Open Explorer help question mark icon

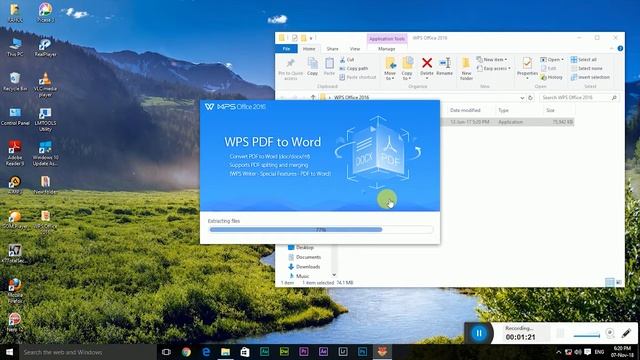(x=620, y=49)
